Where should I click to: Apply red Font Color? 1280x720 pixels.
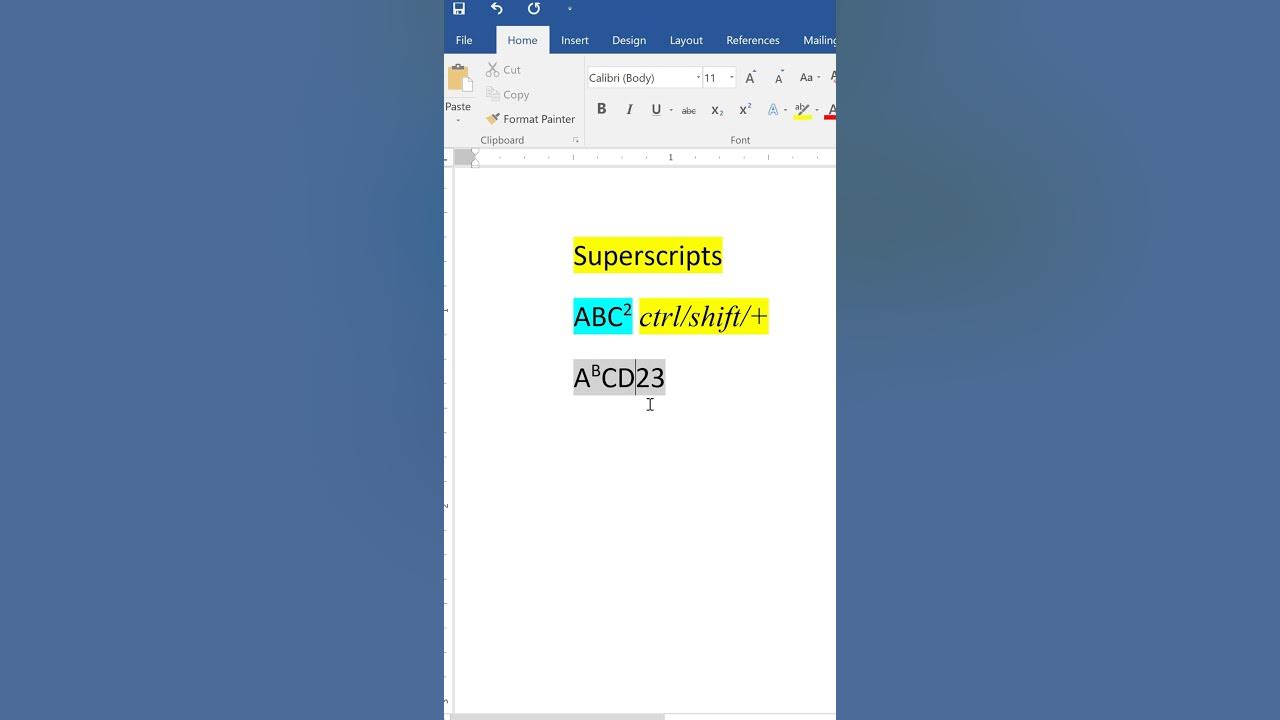point(830,110)
